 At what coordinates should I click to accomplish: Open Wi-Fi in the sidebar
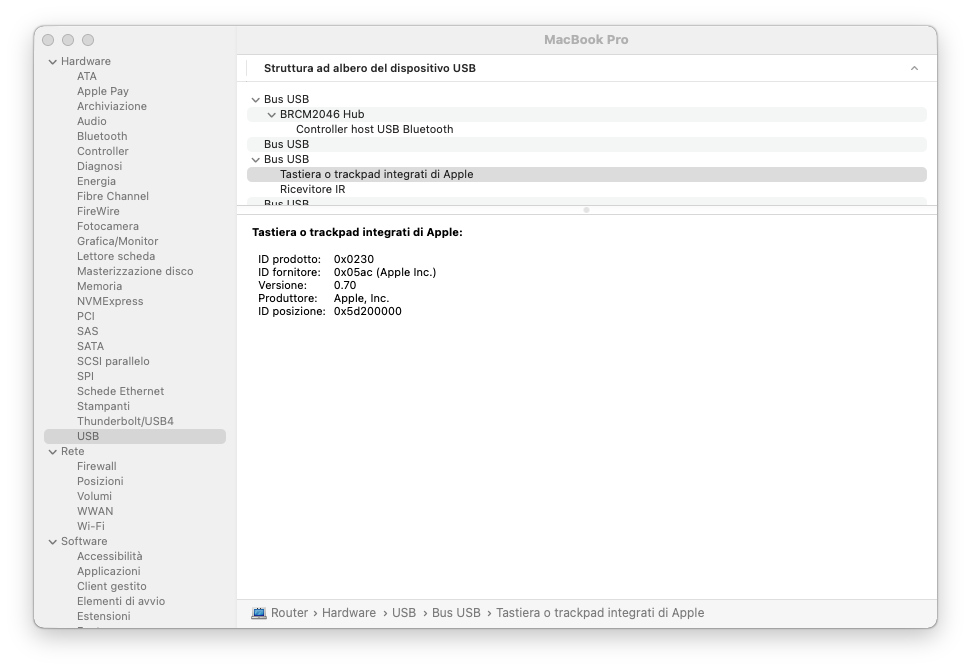90,526
